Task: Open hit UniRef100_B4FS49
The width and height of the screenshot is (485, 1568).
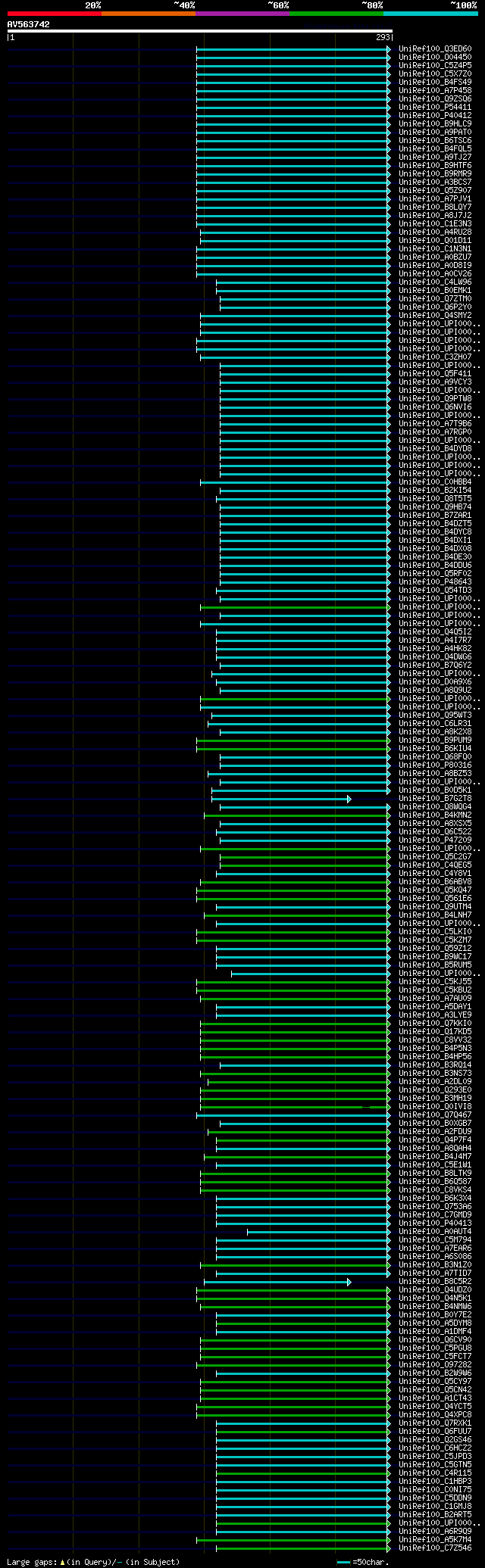Action: pos(435,83)
